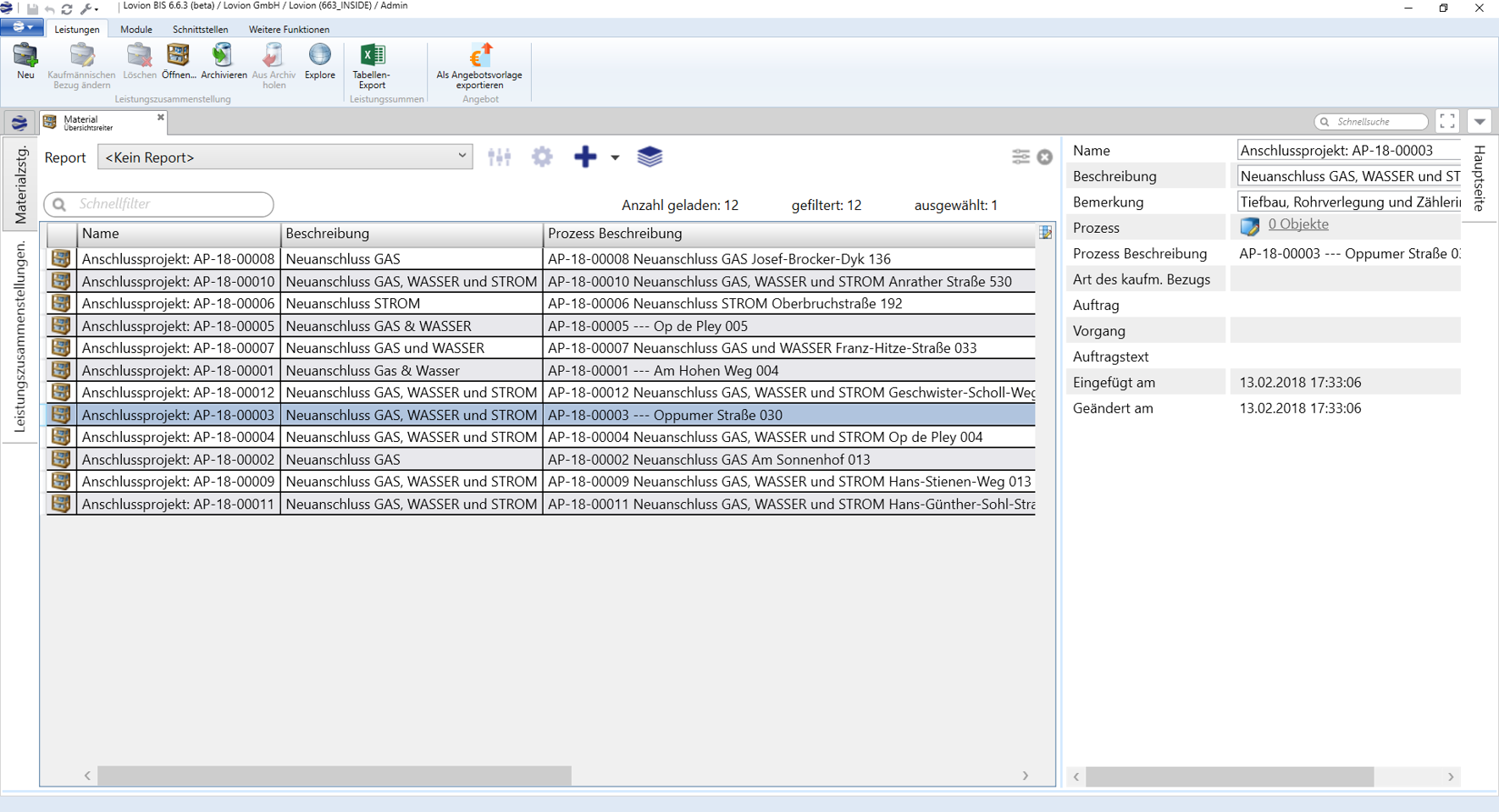Select row Anschlussprojekt: AP-18-00009

click(540, 481)
